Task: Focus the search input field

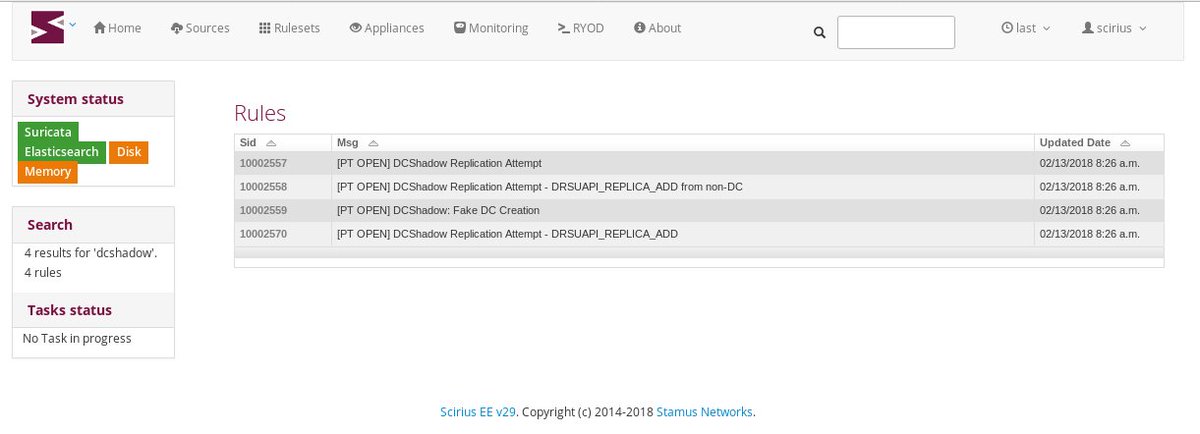Action: pos(896,32)
